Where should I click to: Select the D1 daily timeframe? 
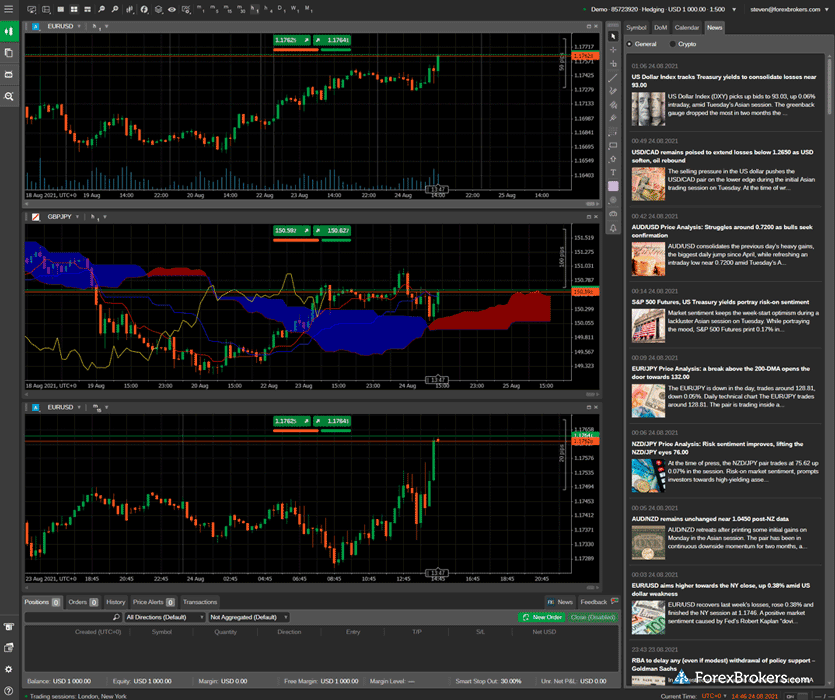[281, 9]
